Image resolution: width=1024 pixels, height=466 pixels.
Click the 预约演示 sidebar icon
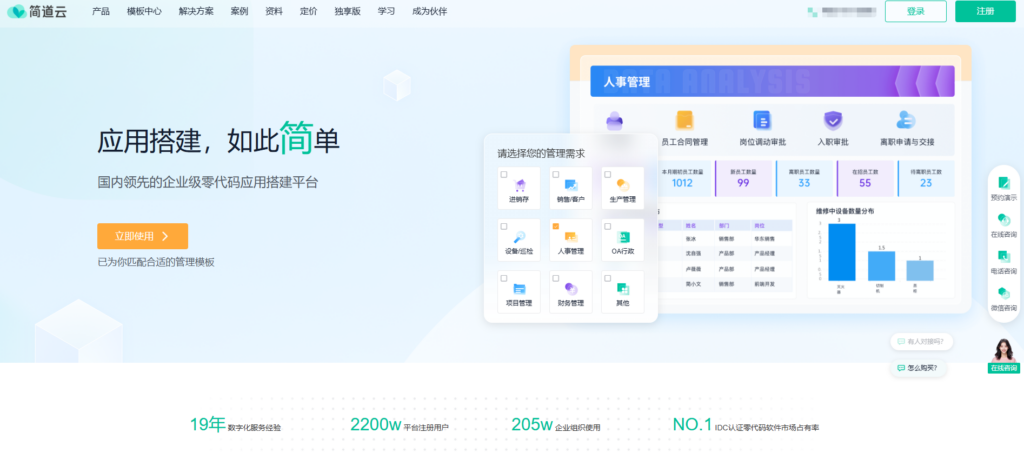[x=1004, y=183]
